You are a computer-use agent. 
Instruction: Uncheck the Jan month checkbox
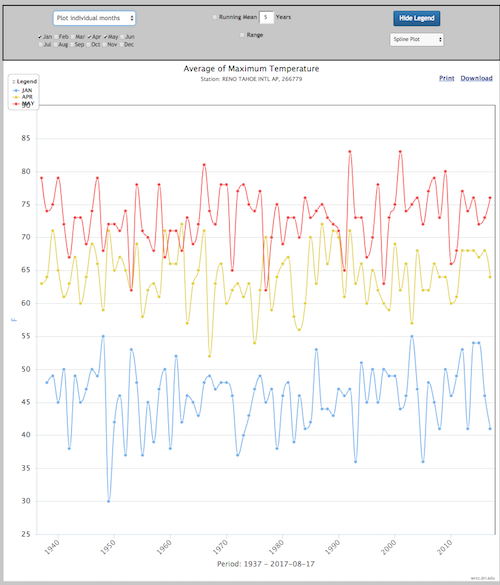[40, 37]
